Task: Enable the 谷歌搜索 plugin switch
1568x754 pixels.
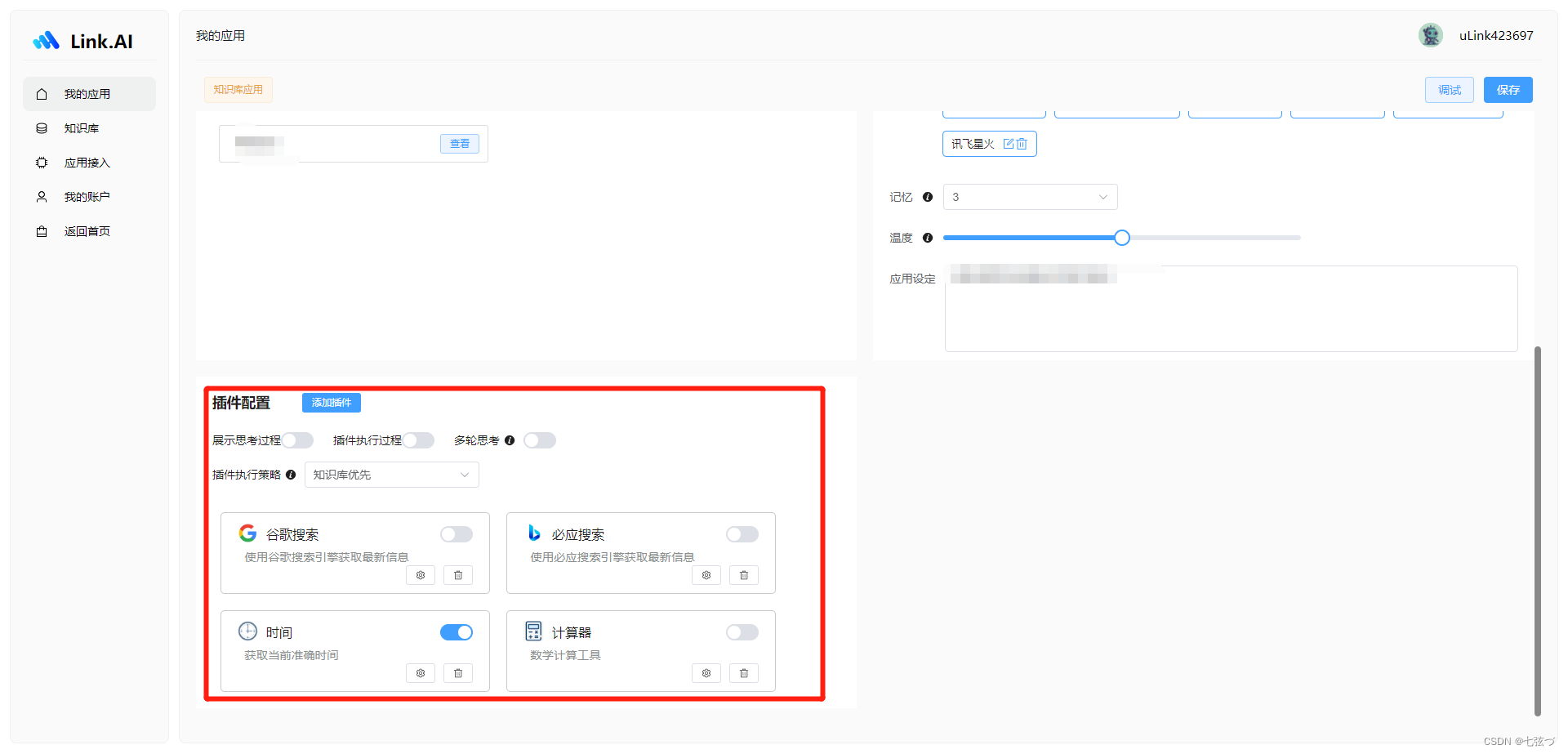Action: pyautogui.click(x=457, y=534)
